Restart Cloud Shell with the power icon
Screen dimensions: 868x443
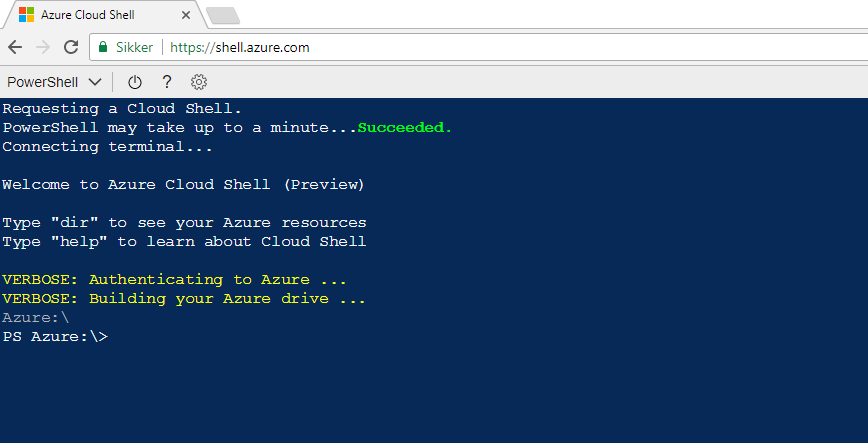(x=135, y=83)
